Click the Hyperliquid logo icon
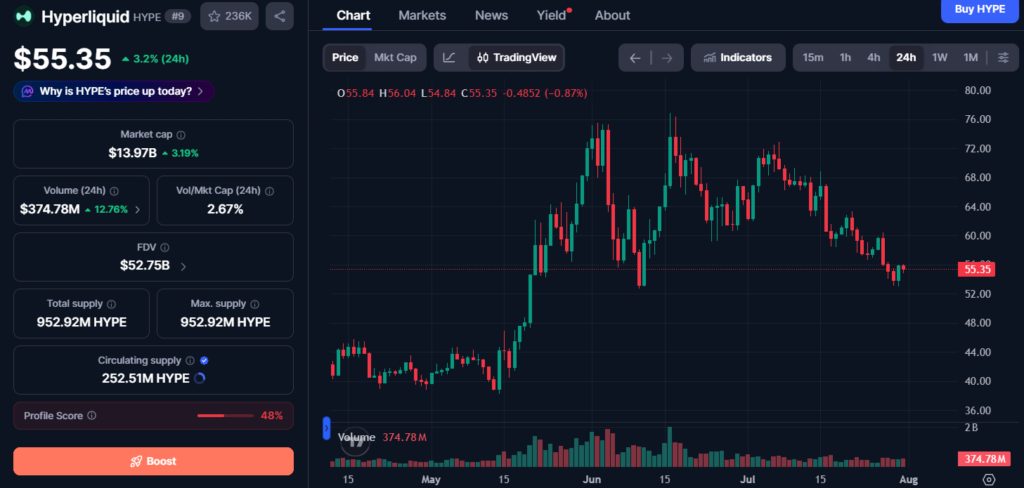The image size is (1024, 488). tap(24, 16)
